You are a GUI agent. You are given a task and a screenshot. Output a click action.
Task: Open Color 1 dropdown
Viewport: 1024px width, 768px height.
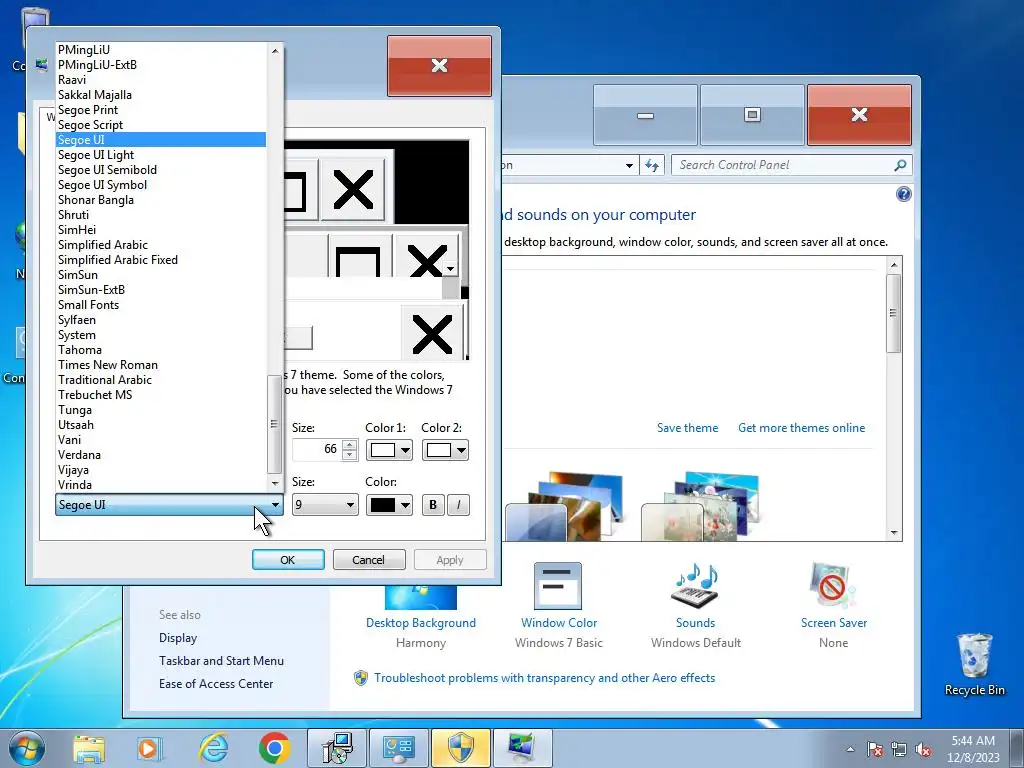pyautogui.click(x=389, y=450)
